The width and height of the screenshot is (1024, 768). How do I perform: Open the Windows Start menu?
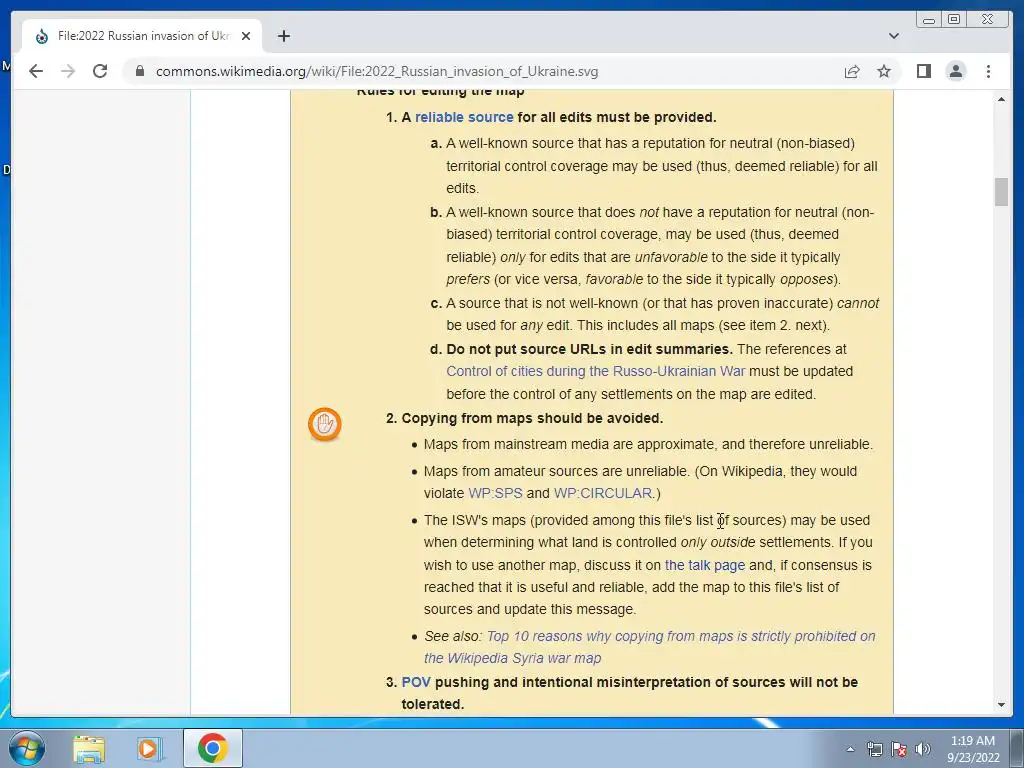tap(26, 748)
